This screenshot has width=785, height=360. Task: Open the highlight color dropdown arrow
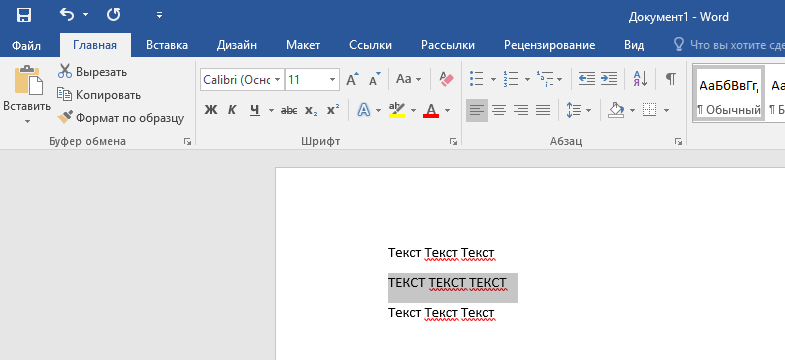pos(414,110)
